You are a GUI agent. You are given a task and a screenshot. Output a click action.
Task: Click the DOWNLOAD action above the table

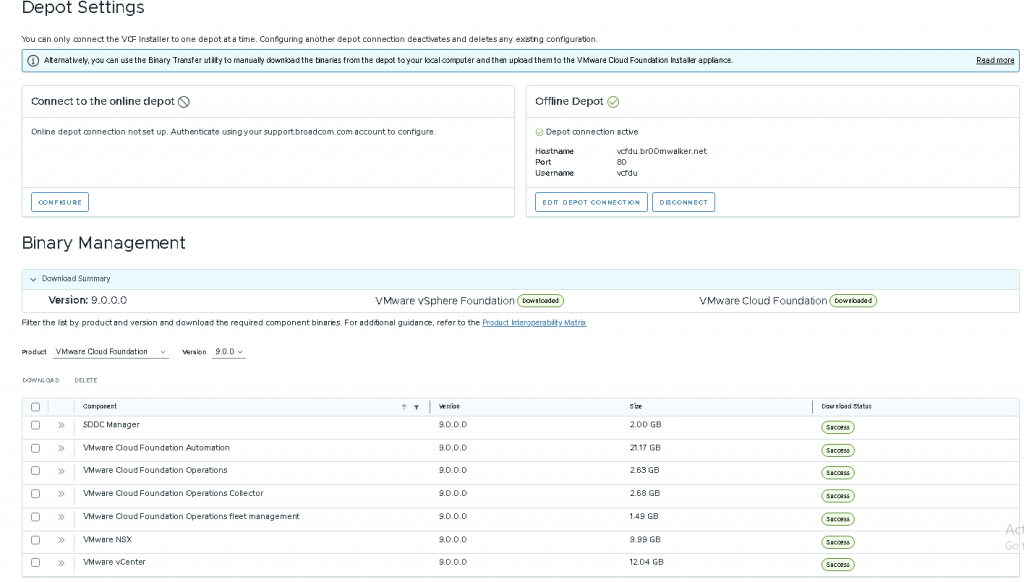pos(40,380)
